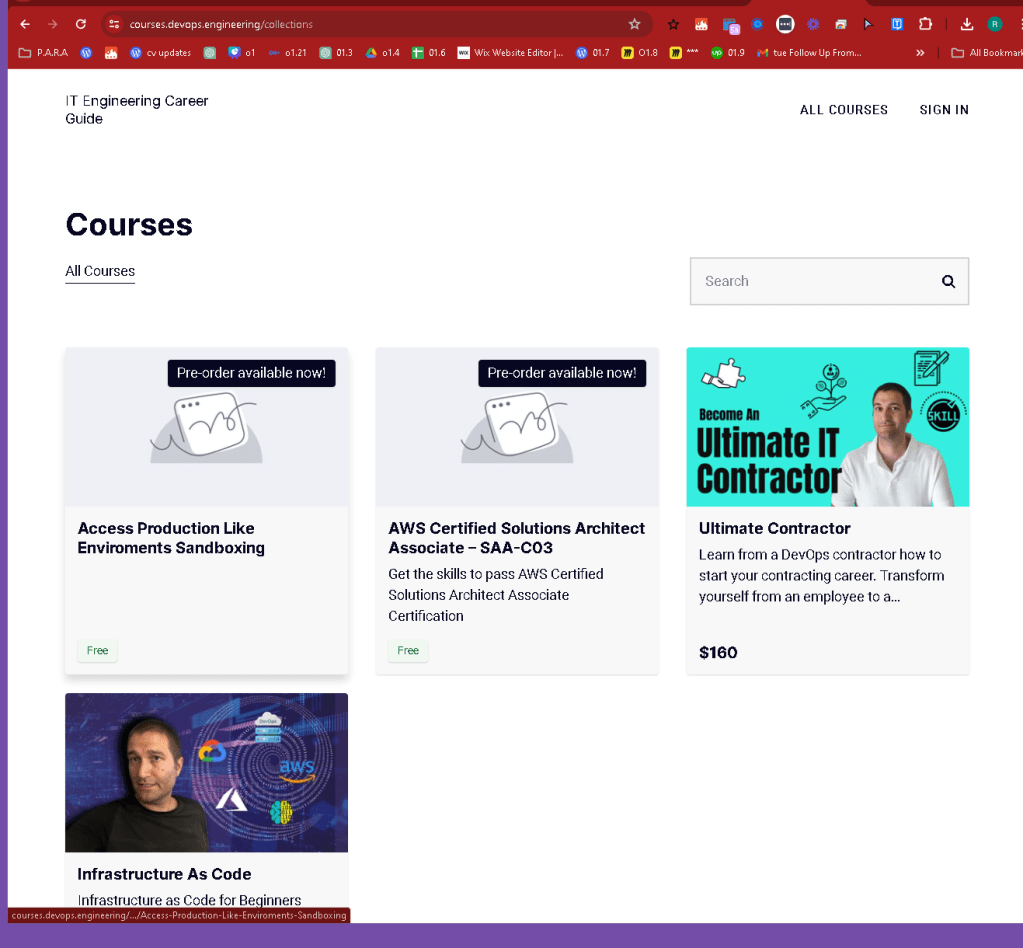Open the Wix Website Editor bookmark

point(510,53)
